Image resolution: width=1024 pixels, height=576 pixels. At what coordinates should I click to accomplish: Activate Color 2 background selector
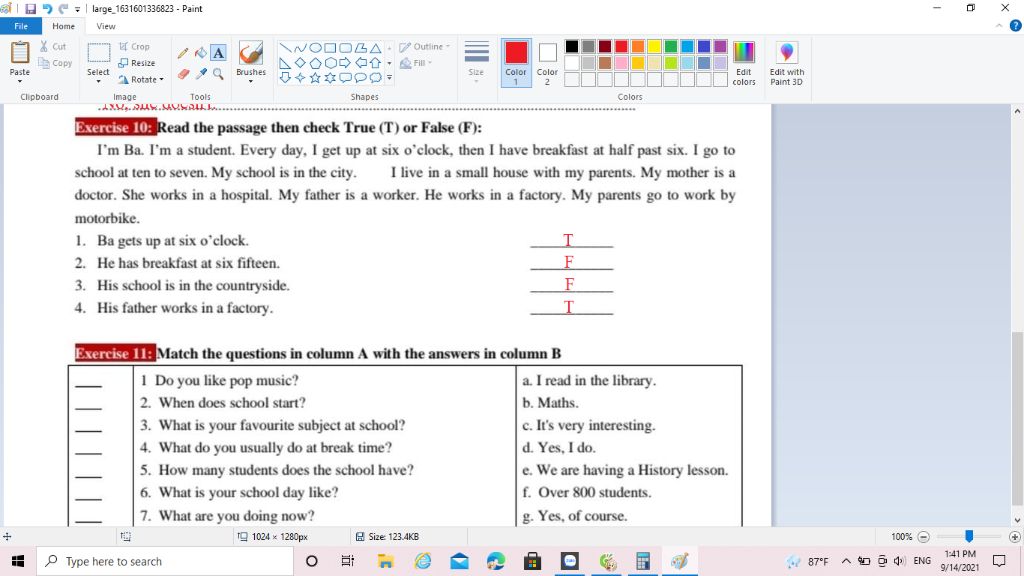coord(547,63)
